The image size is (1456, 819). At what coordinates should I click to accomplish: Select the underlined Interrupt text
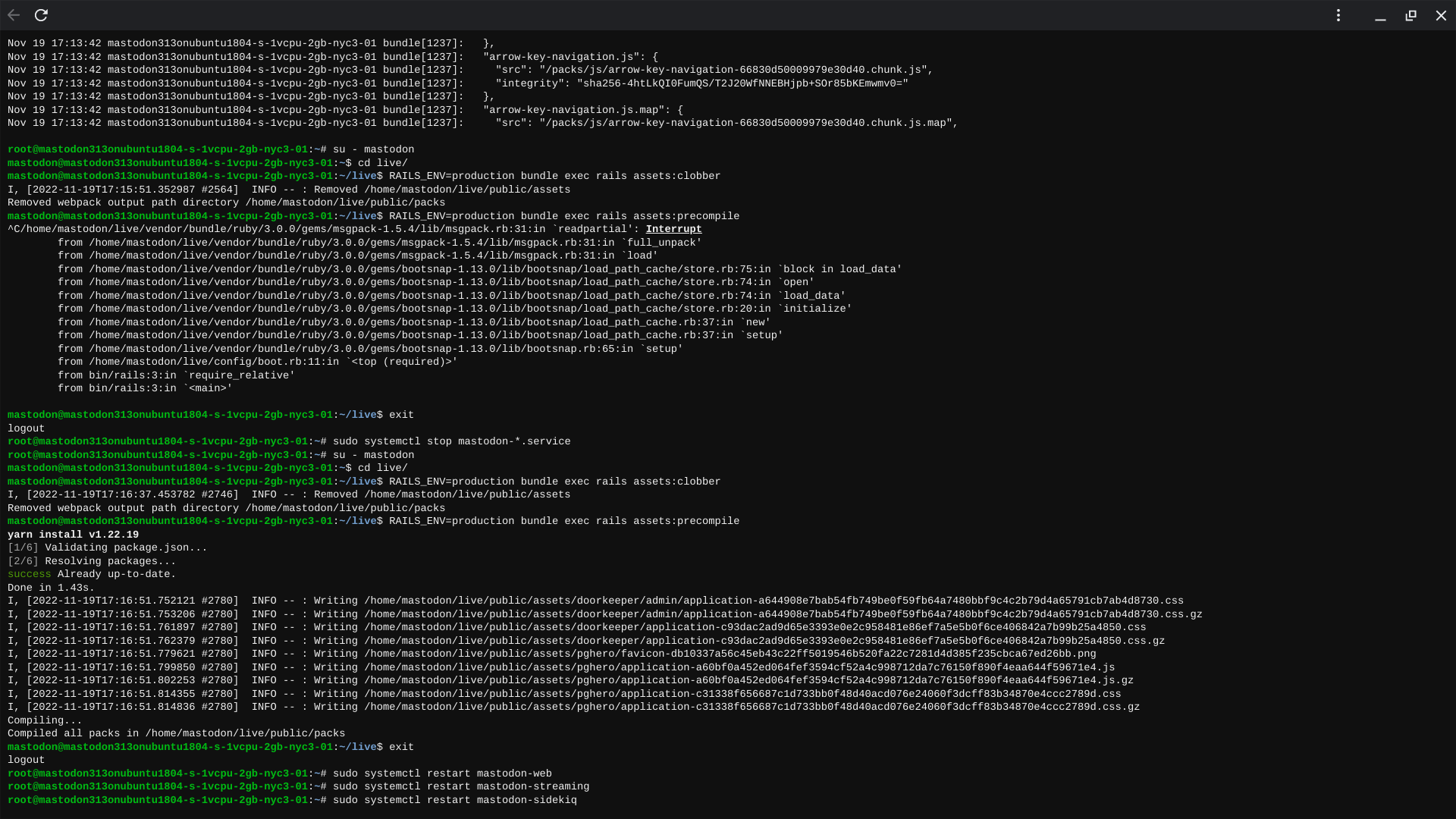[x=673, y=228]
